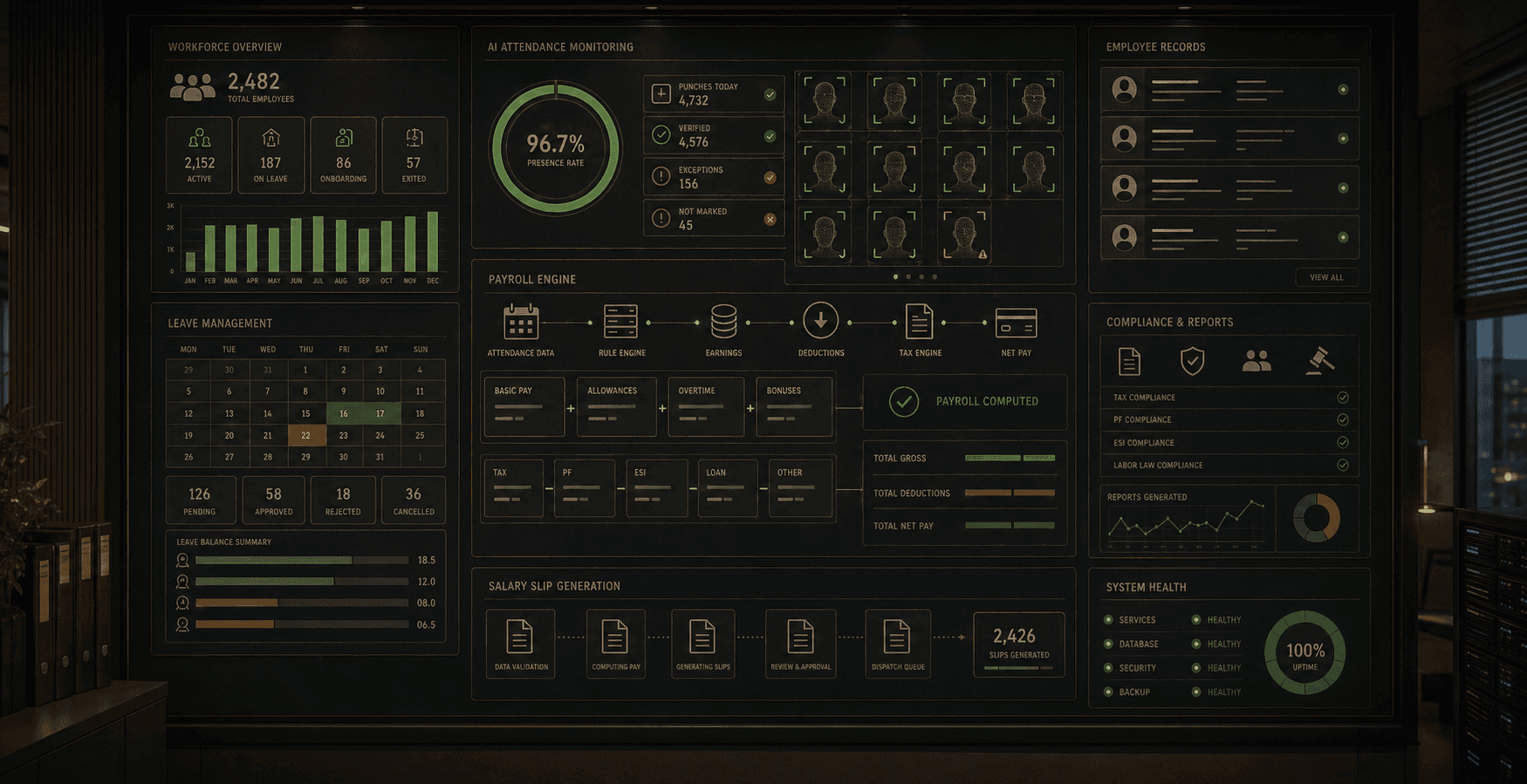Click the Not Marked status X indicator

tap(770, 219)
